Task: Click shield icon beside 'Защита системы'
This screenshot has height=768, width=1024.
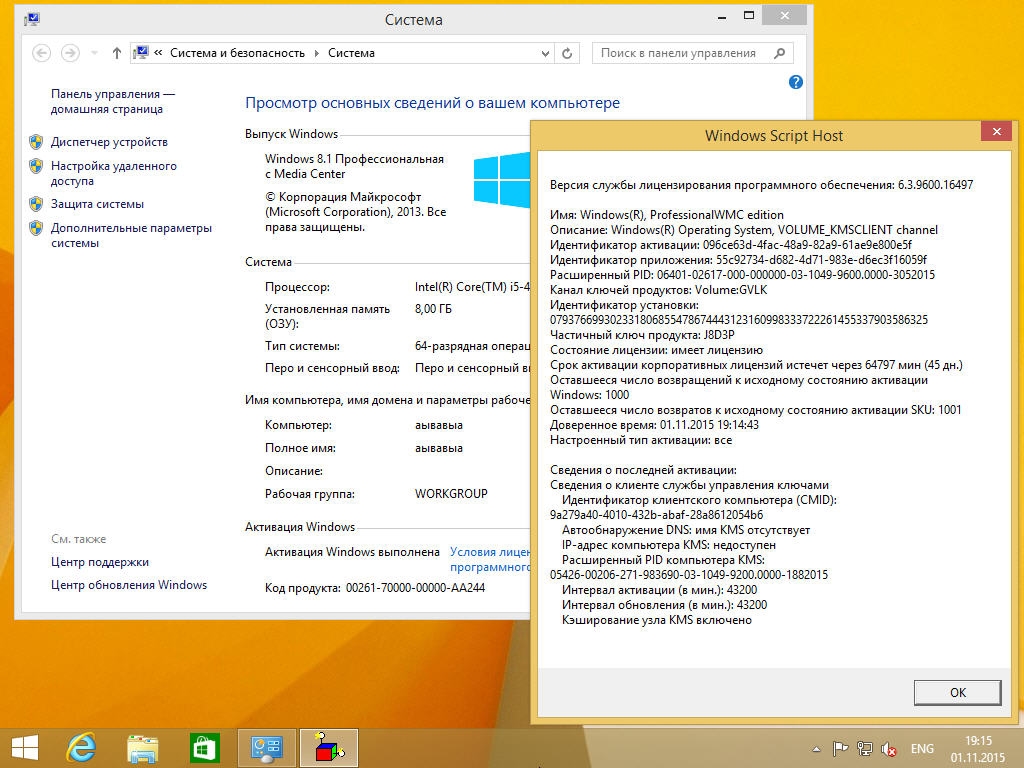Action: pos(37,204)
